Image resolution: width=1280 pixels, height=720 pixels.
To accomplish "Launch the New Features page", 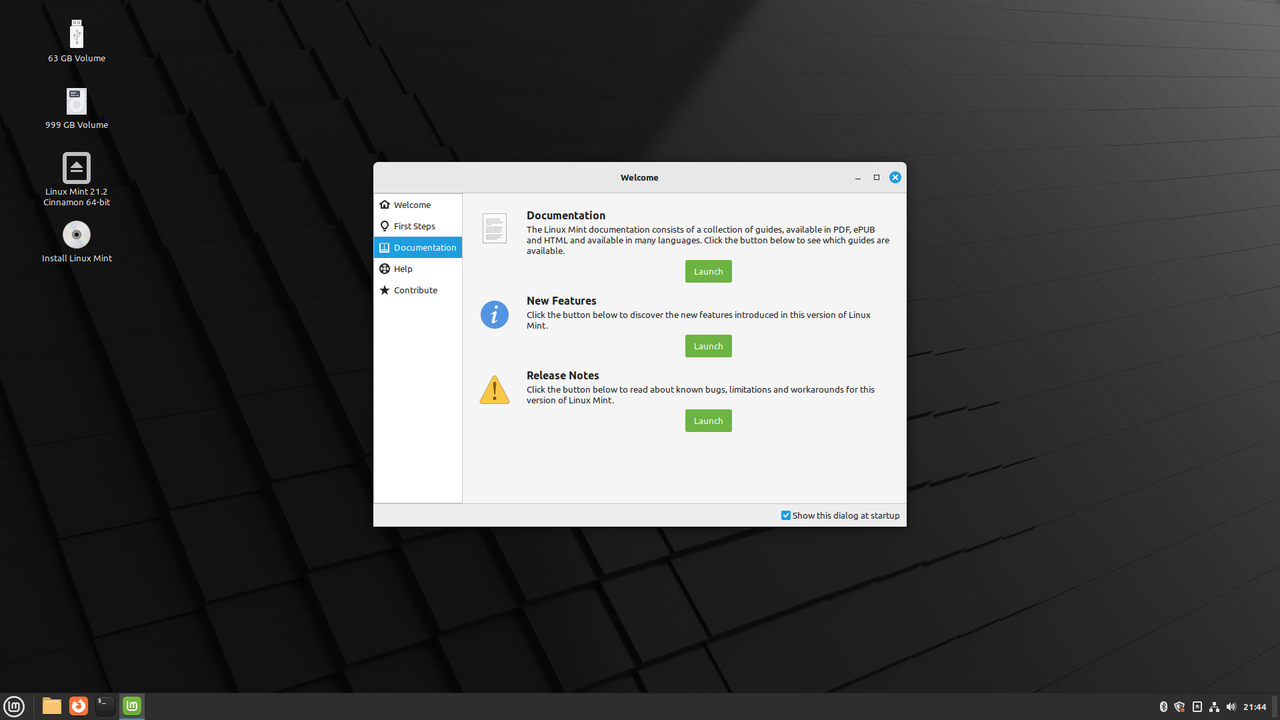I will point(708,346).
